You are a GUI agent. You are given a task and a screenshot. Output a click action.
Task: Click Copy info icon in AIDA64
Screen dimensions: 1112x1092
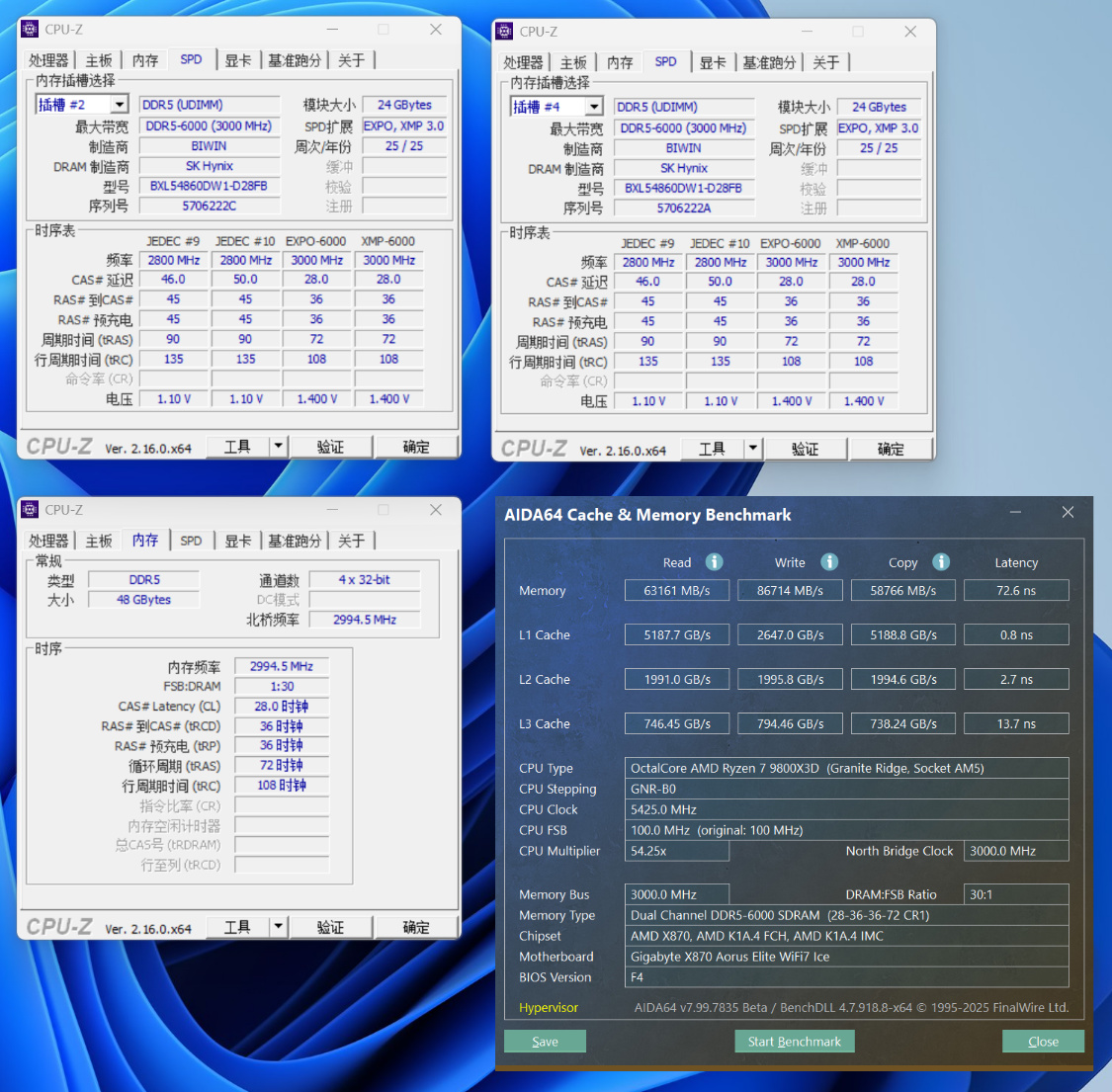pyautogui.click(x=941, y=562)
